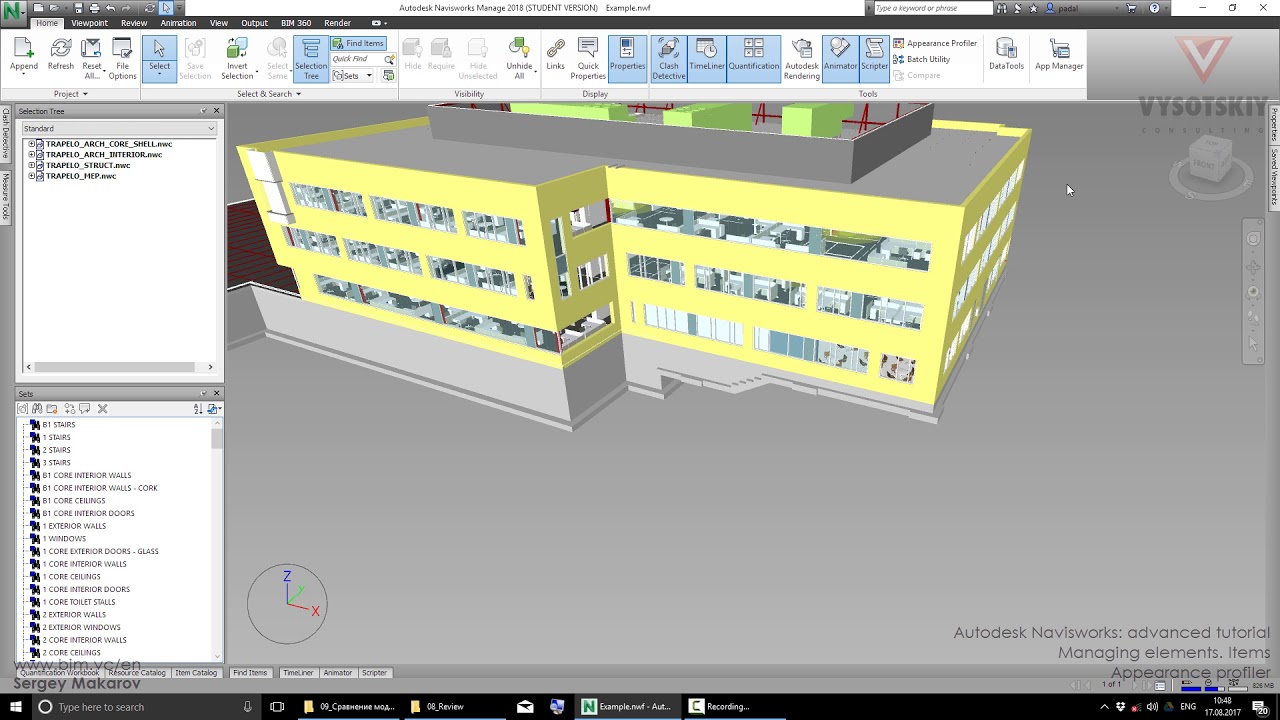Toggle Find Items window

358,43
